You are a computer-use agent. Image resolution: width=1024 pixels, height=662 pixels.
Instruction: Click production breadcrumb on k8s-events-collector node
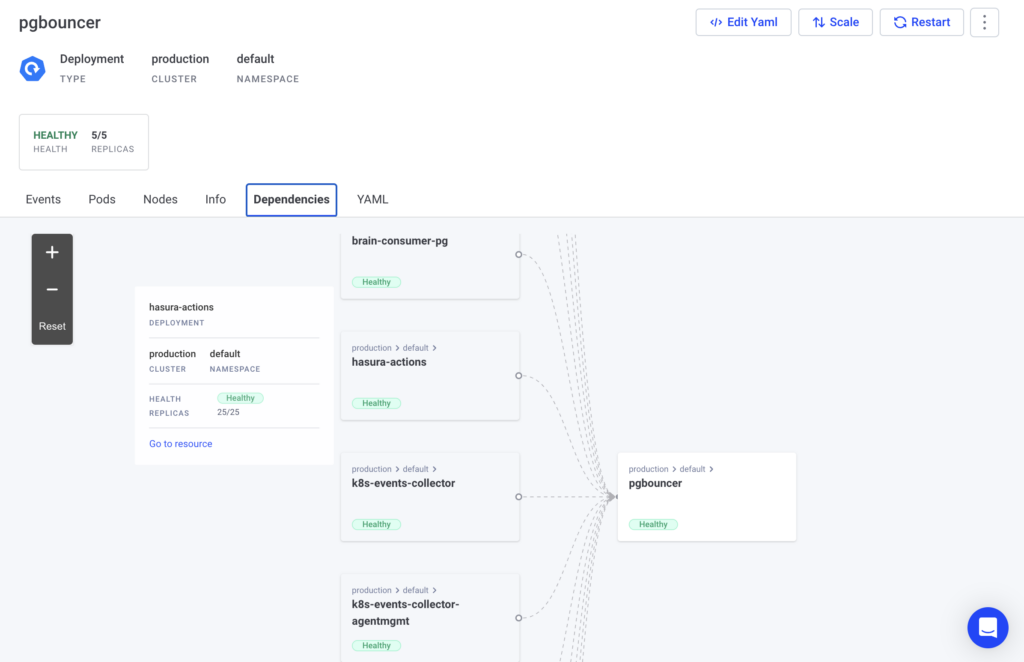pos(372,469)
